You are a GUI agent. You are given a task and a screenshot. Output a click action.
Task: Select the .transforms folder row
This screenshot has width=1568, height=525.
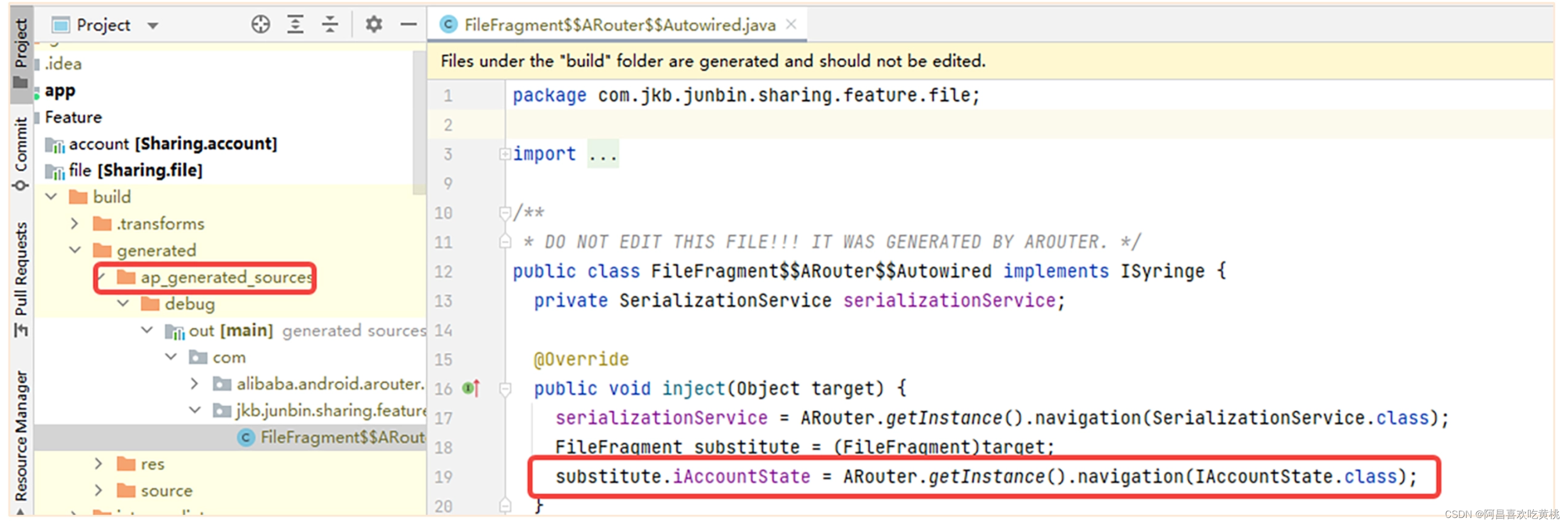click(230, 223)
